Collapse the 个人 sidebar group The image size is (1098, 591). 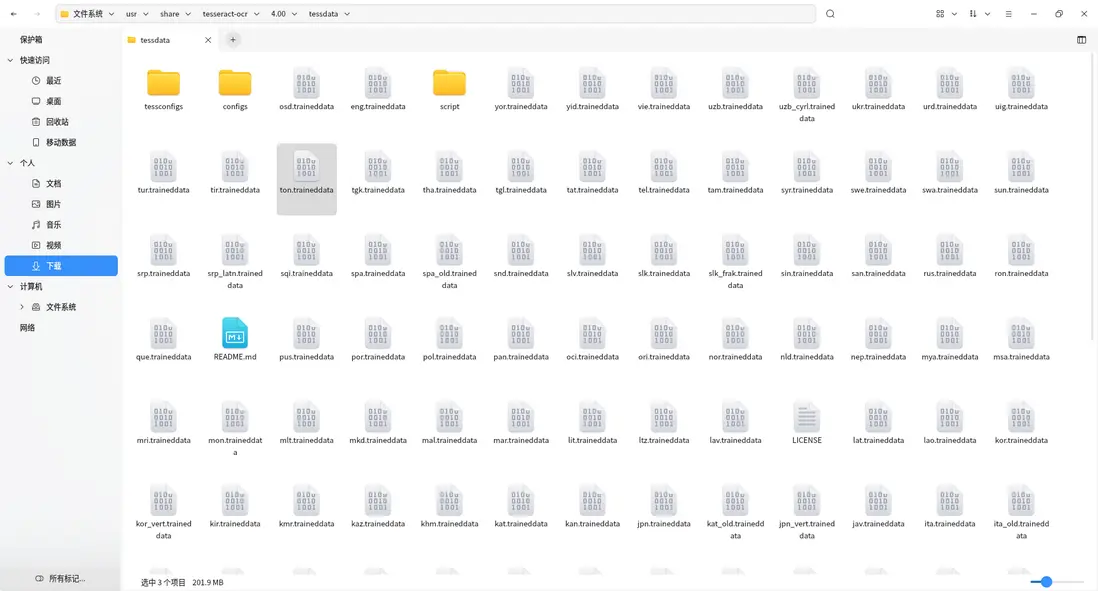pyautogui.click(x=10, y=163)
